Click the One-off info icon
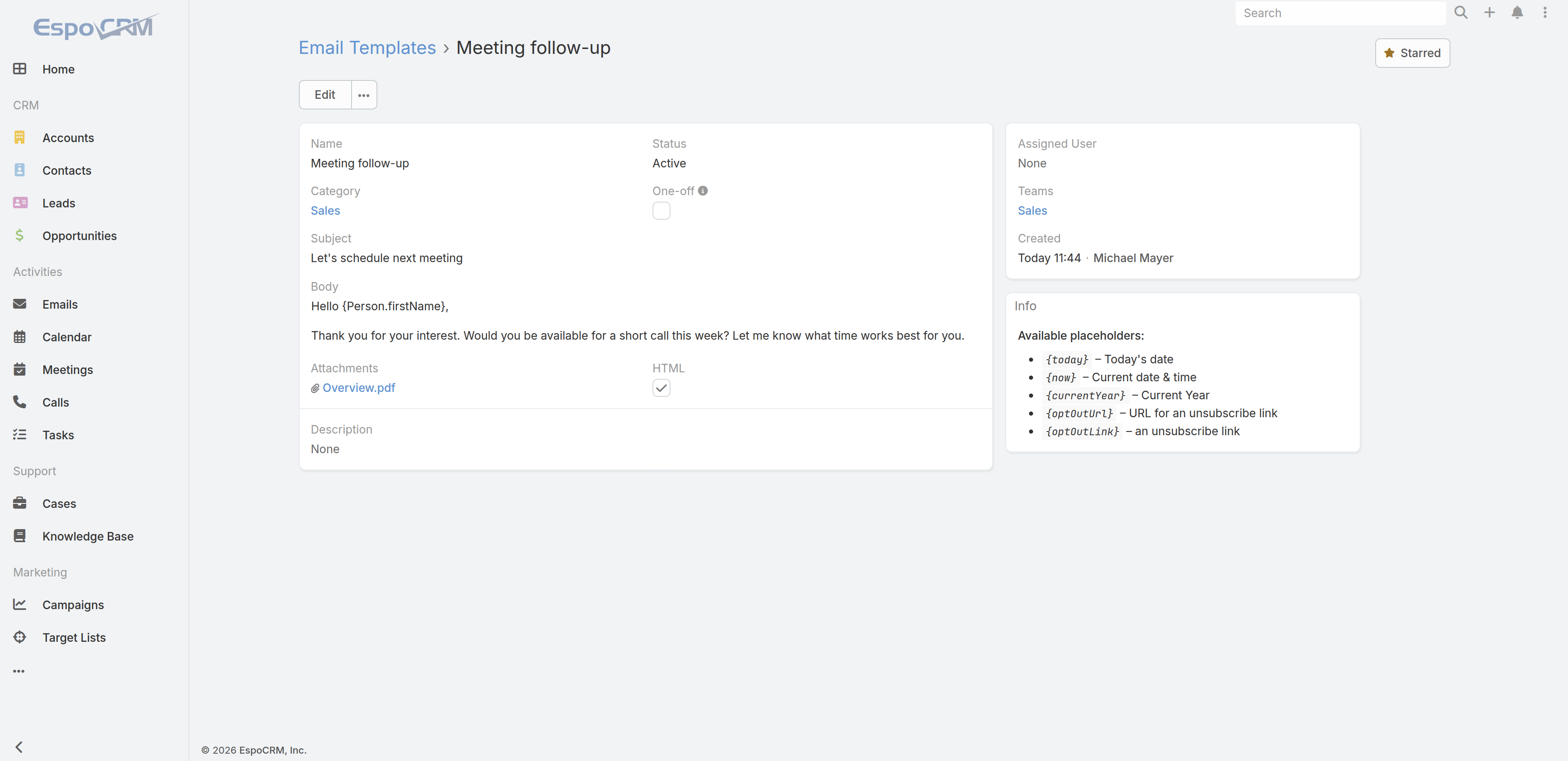This screenshot has width=1568, height=761. [x=702, y=191]
